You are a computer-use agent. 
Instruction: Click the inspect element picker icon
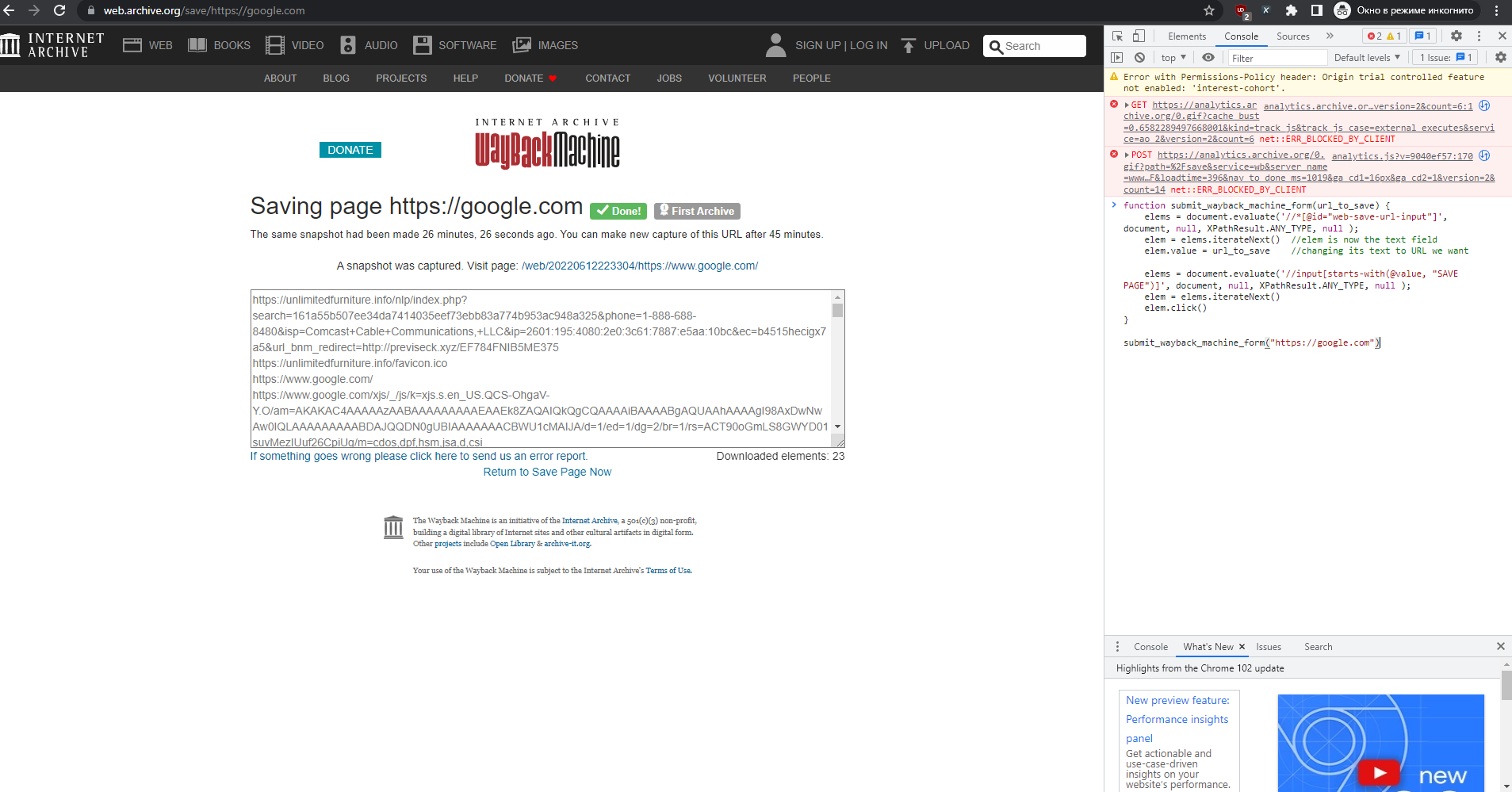[x=1117, y=36]
